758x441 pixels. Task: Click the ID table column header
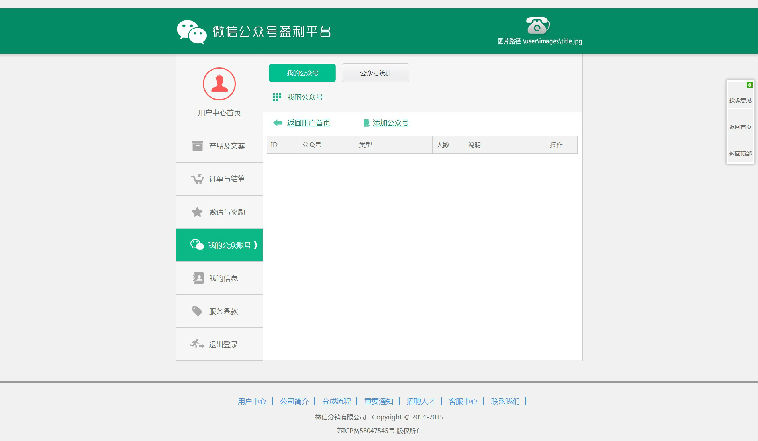[x=274, y=145]
